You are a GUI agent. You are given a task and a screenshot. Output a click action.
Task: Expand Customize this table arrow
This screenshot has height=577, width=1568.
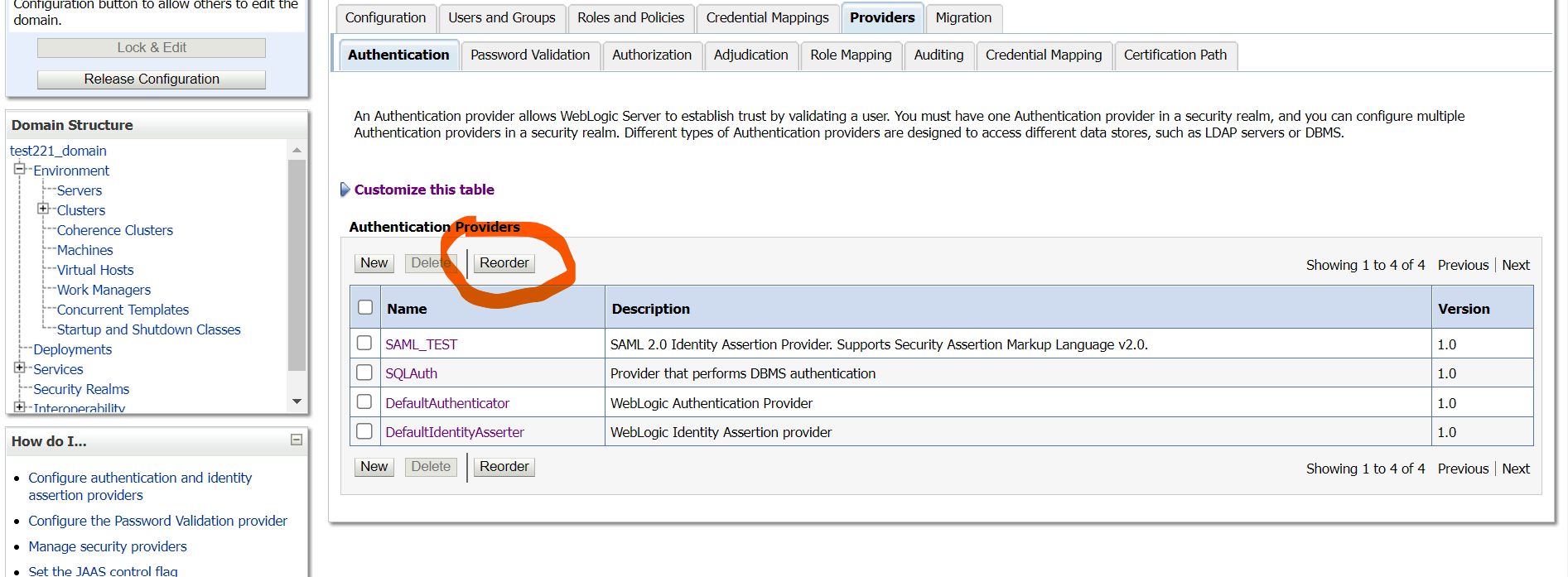(345, 190)
